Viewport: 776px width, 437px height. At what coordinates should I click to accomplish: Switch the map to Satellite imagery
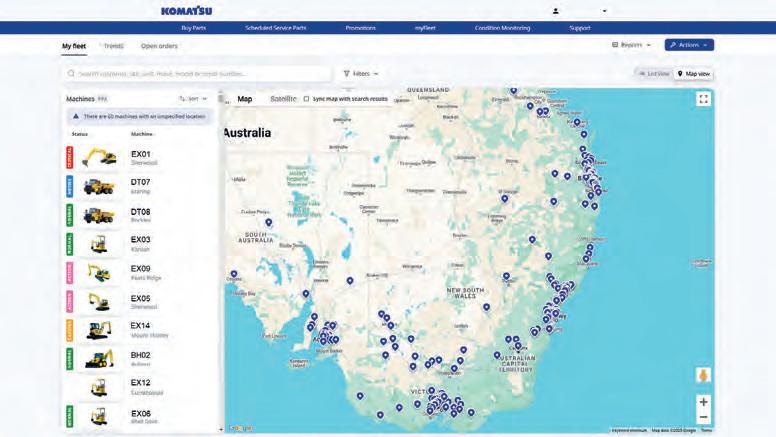coord(283,99)
